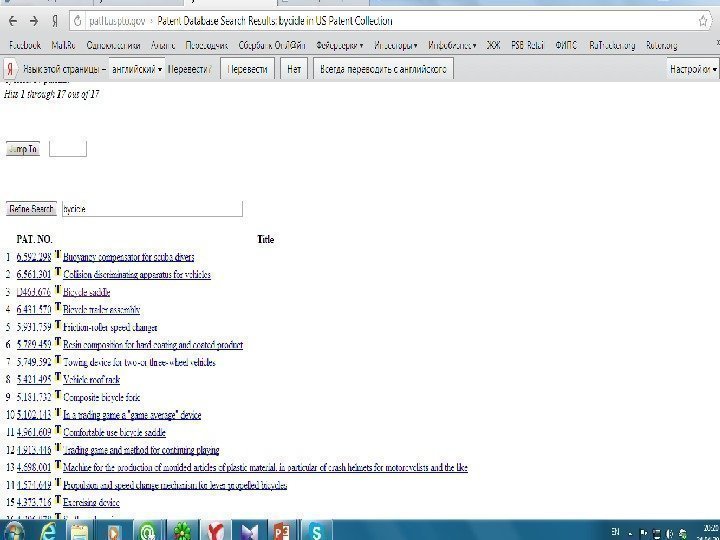Expand the Настройки dropdown in the translate bar
720x540 pixels.
pyautogui.click(x=693, y=69)
